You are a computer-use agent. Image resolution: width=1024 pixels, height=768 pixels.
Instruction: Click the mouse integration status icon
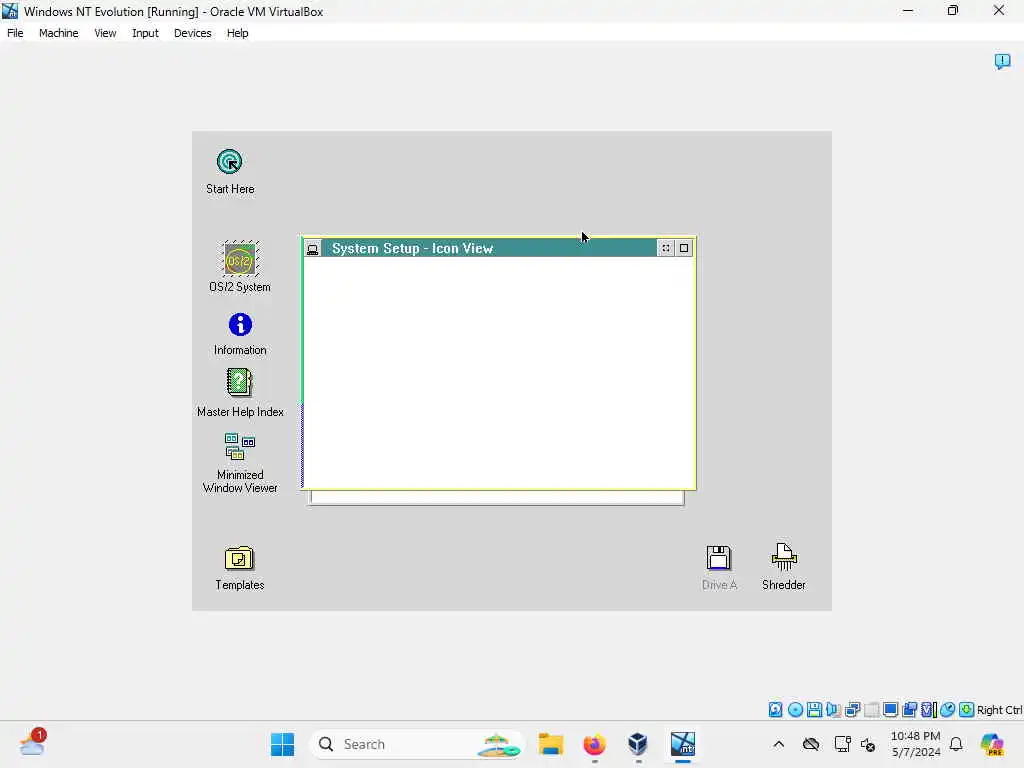click(x=948, y=710)
